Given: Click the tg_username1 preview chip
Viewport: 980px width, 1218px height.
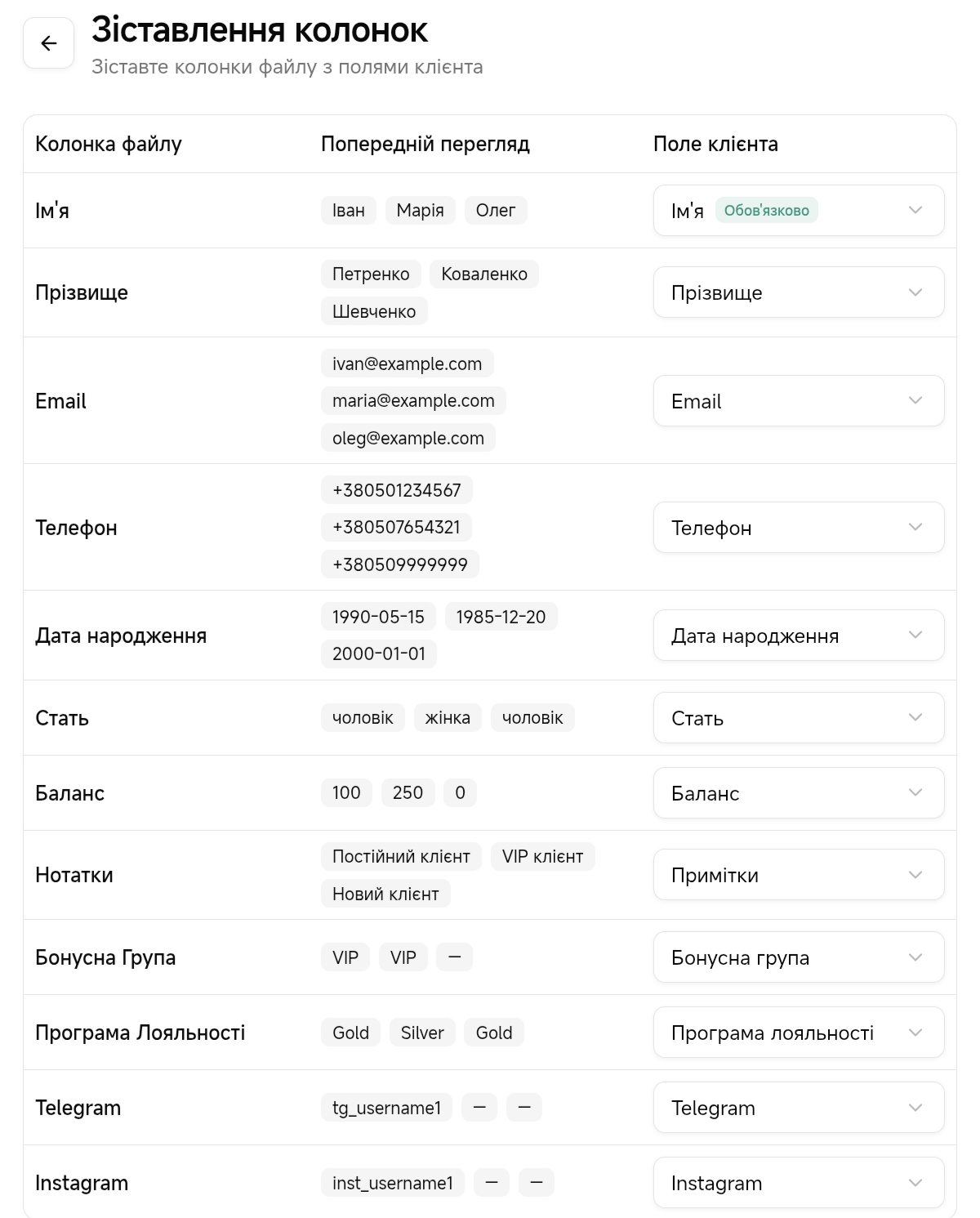Looking at the screenshot, I should coord(386,1108).
